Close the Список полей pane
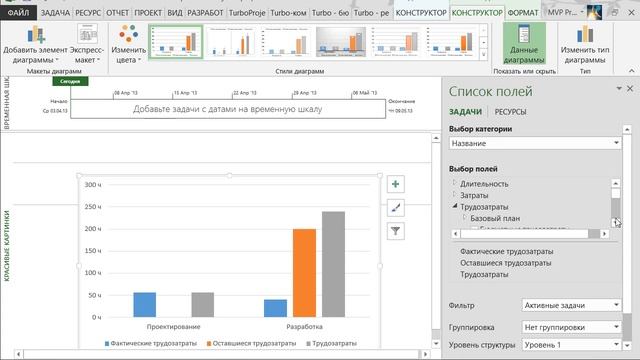 click(x=630, y=89)
